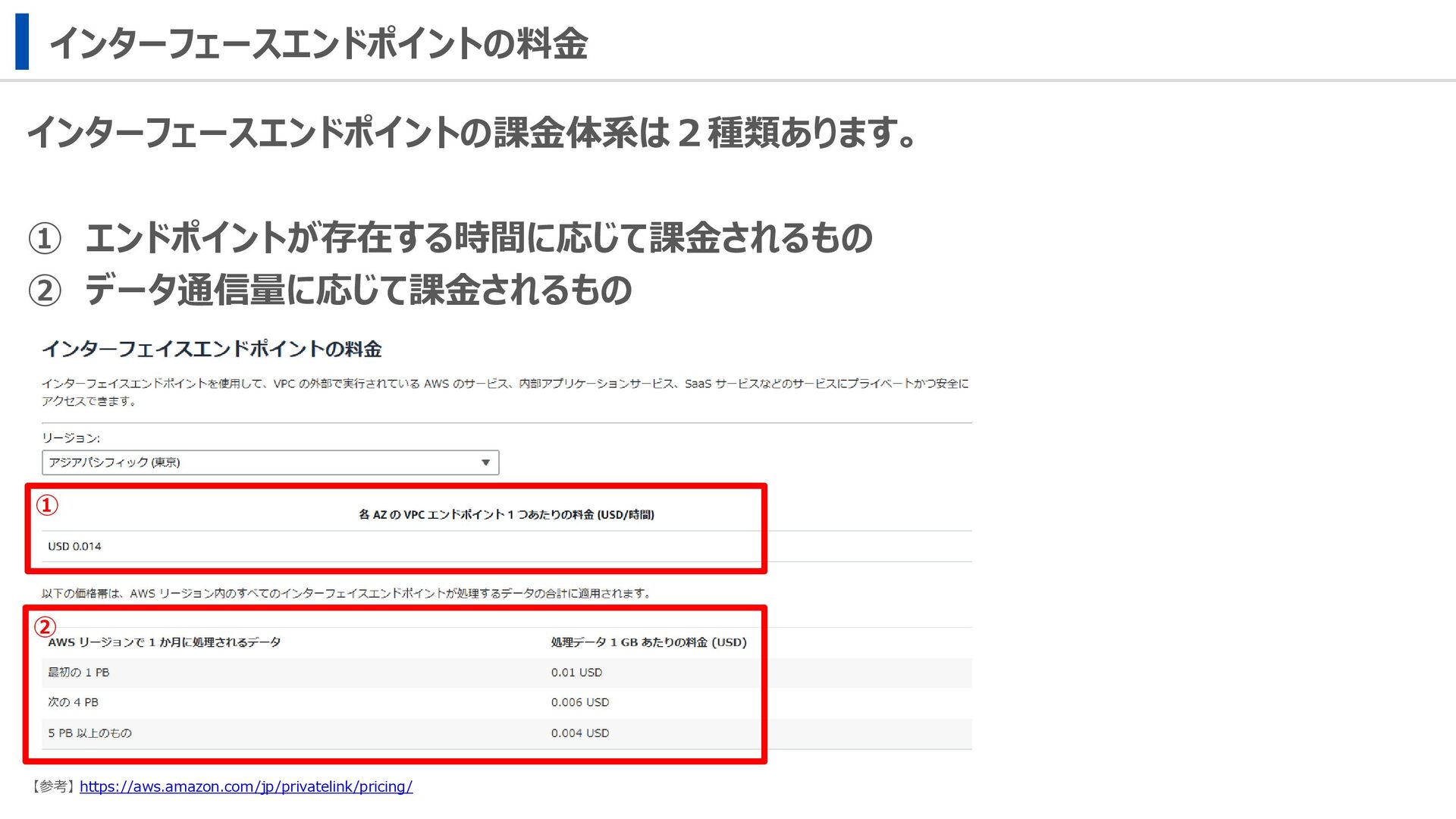Screen dimensions: 1456x819
Task: Select the 最初の 1 PB row label
Action: (x=79, y=673)
